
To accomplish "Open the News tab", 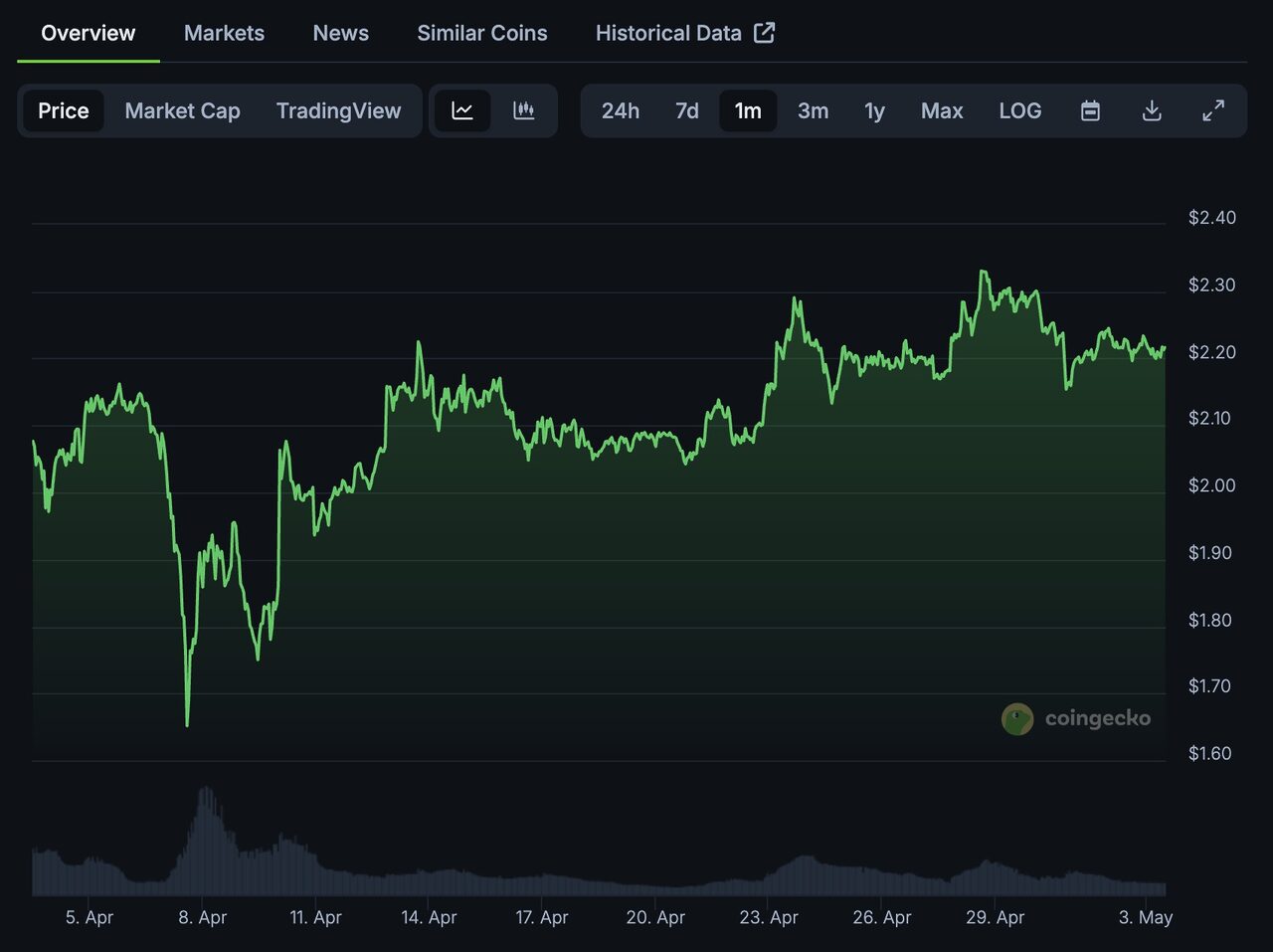I will (x=340, y=33).
